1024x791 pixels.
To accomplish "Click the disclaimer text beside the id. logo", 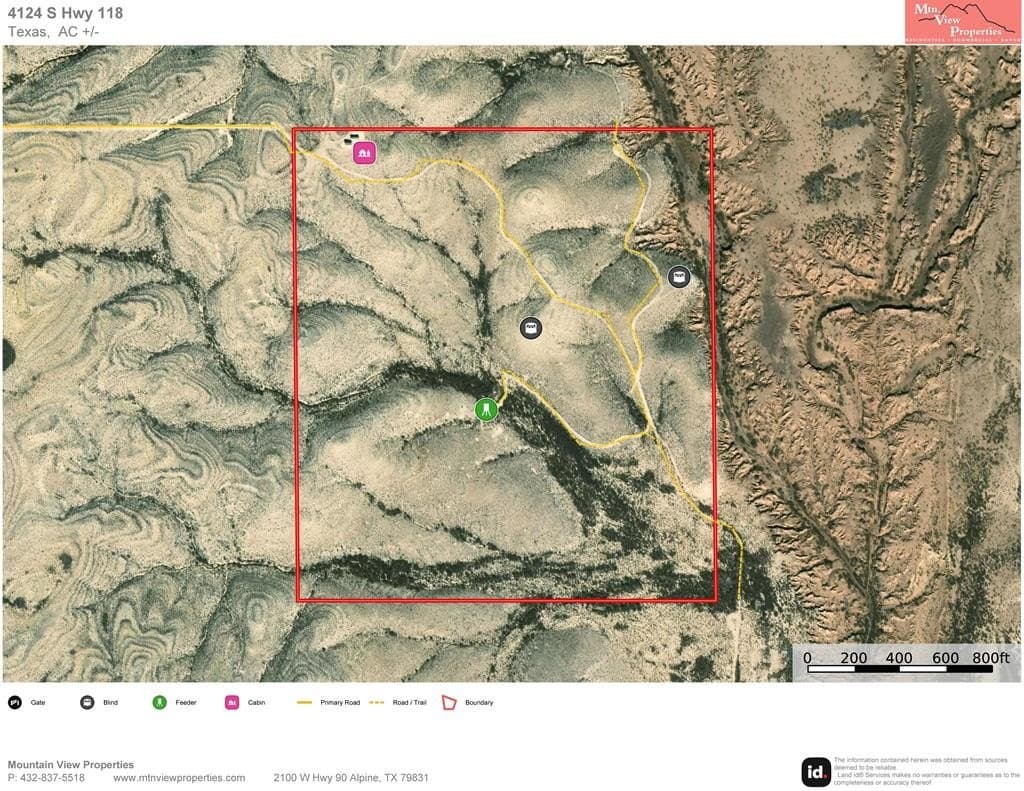I will pyautogui.click(x=926, y=771).
